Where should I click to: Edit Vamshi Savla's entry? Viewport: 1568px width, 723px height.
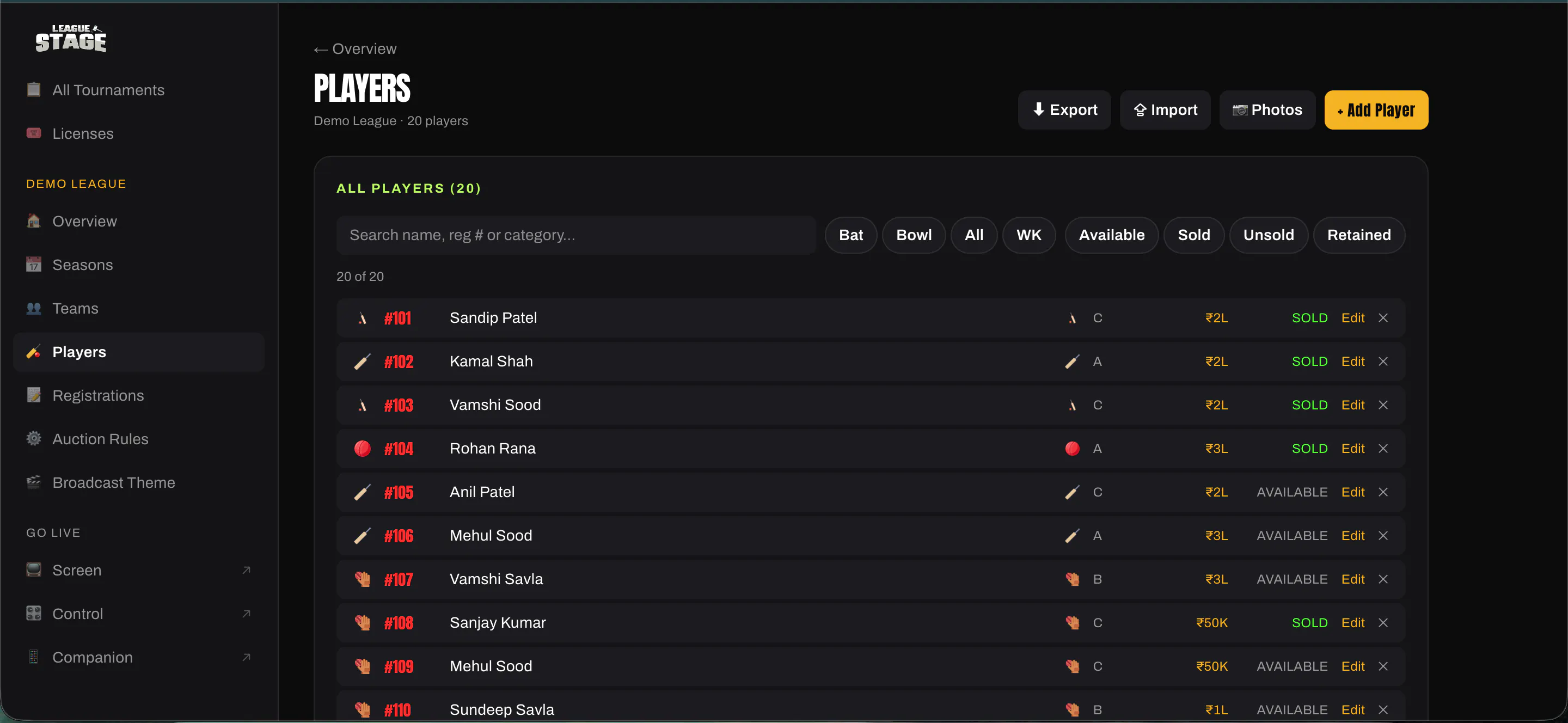(x=1352, y=579)
